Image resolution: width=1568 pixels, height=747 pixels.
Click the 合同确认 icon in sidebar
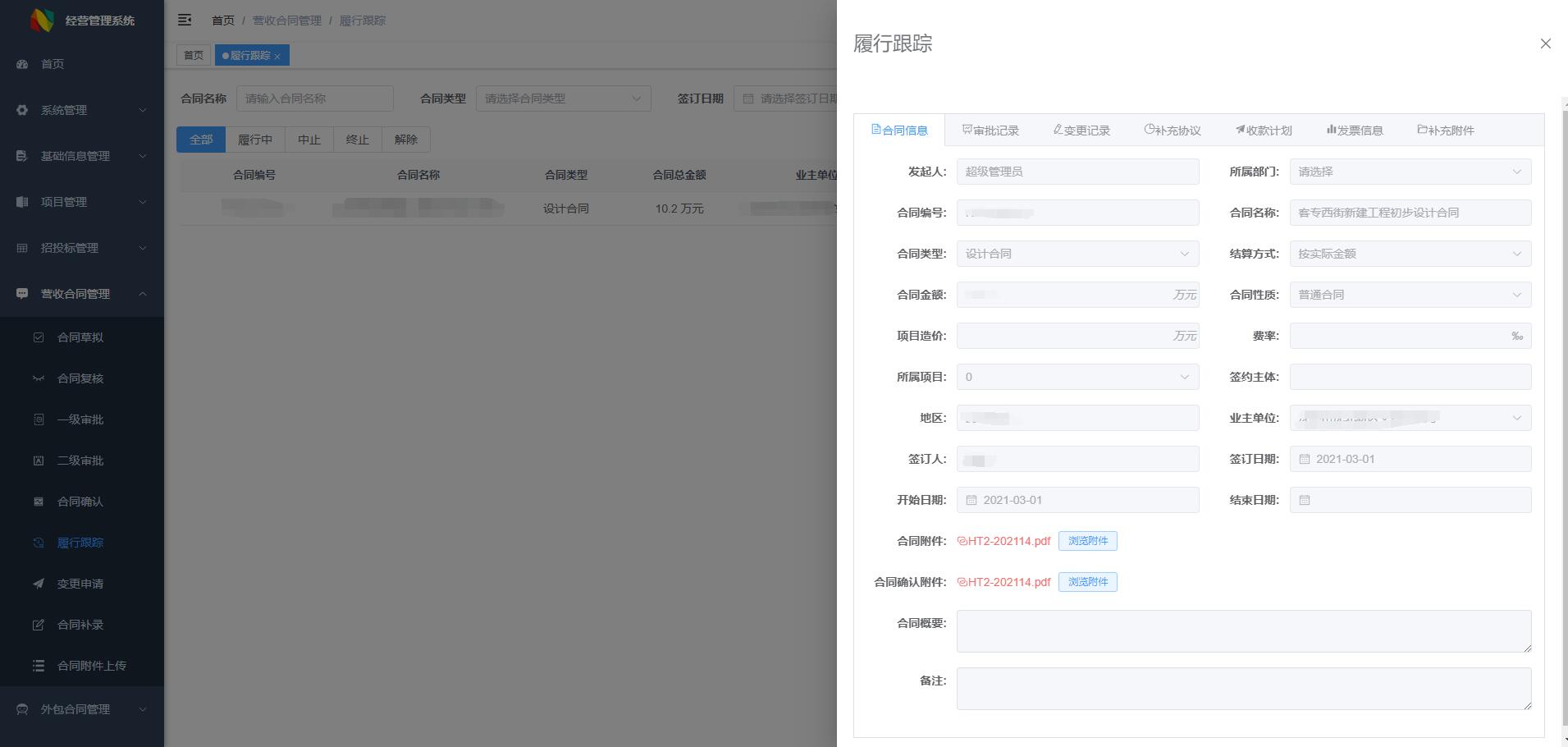39,502
